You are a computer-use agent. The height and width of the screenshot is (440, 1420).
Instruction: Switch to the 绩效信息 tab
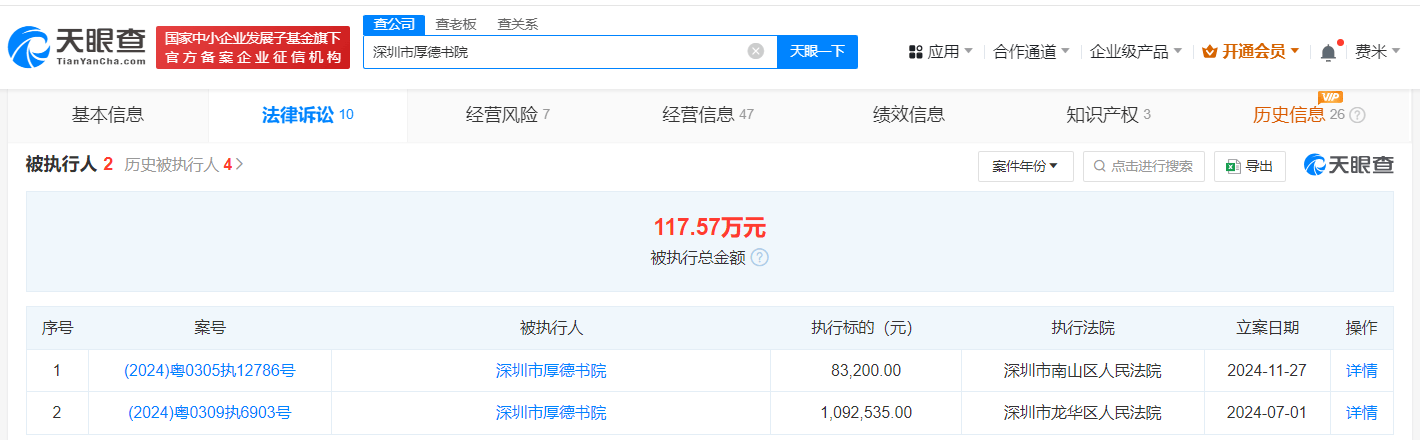click(908, 114)
